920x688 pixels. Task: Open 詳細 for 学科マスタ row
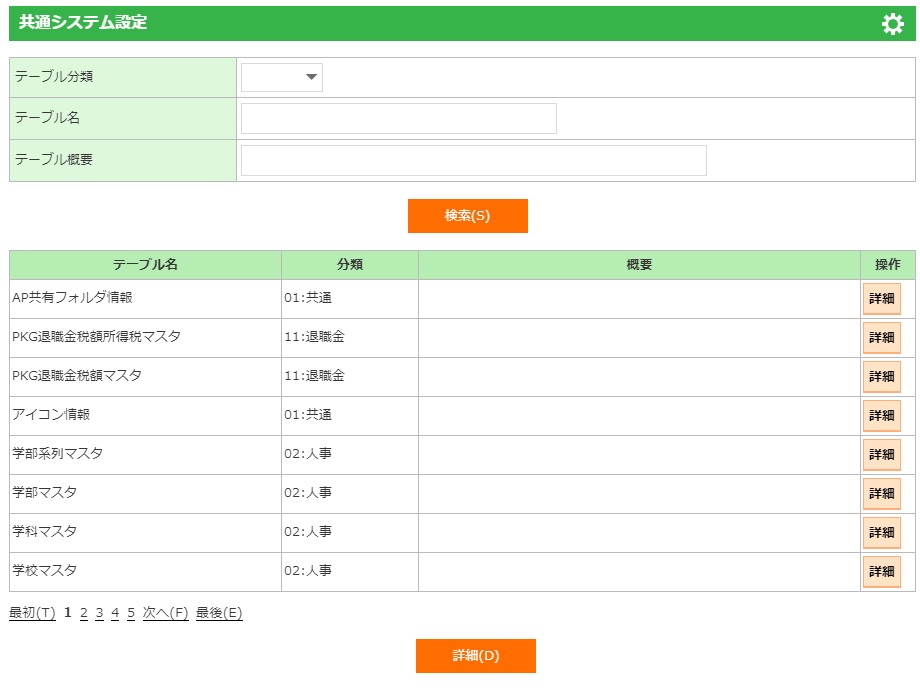881,533
